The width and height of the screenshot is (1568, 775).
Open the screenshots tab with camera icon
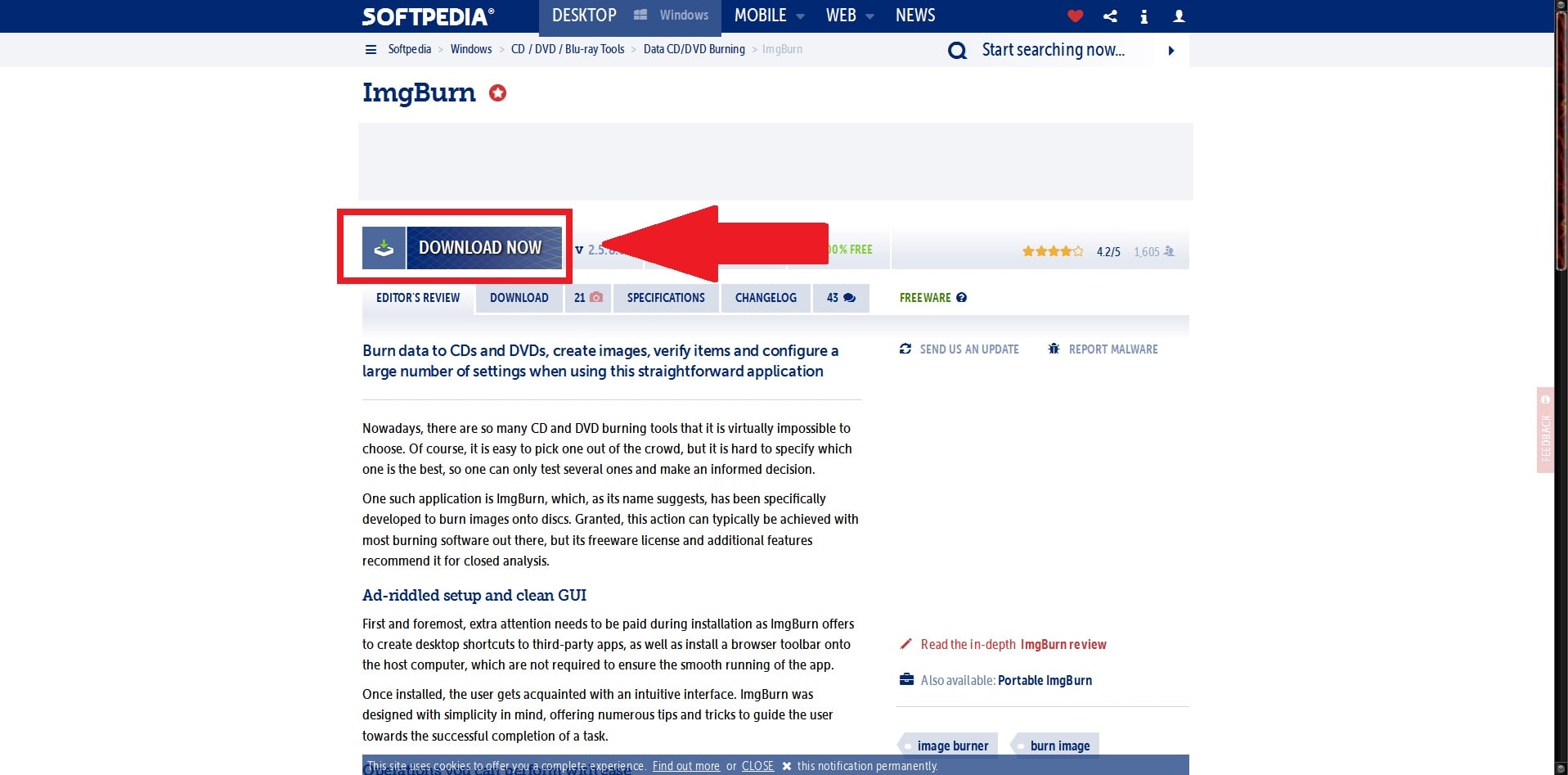coord(587,298)
